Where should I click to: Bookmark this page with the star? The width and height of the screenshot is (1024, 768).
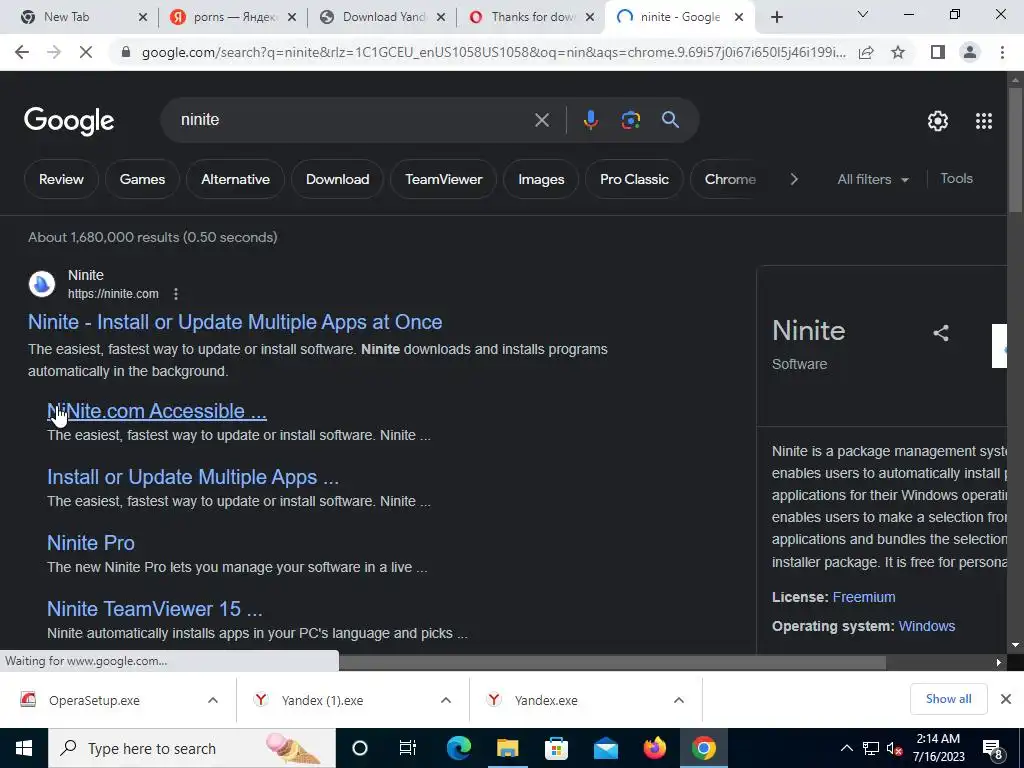(898, 52)
